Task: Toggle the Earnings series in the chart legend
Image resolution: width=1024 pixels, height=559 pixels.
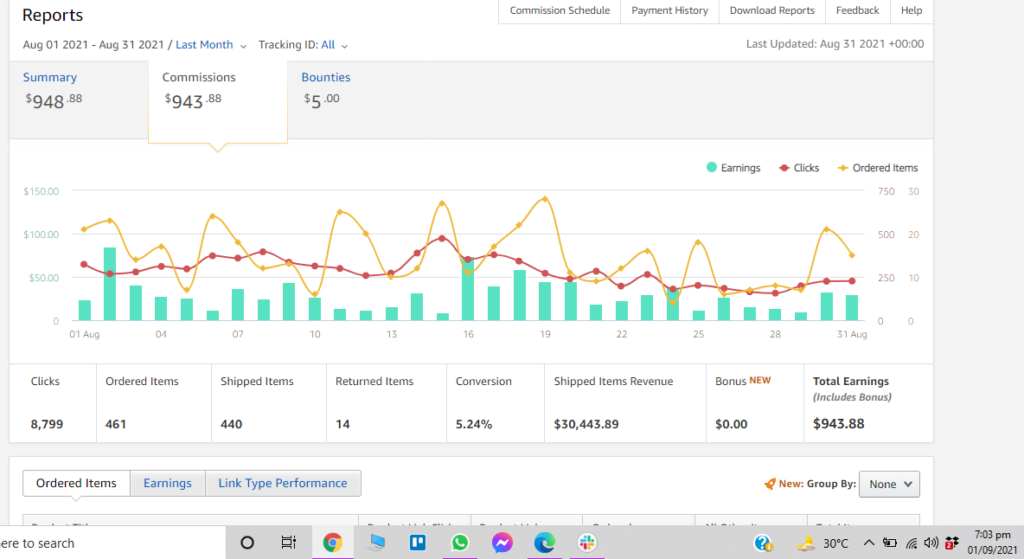Action: pos(733,168)
